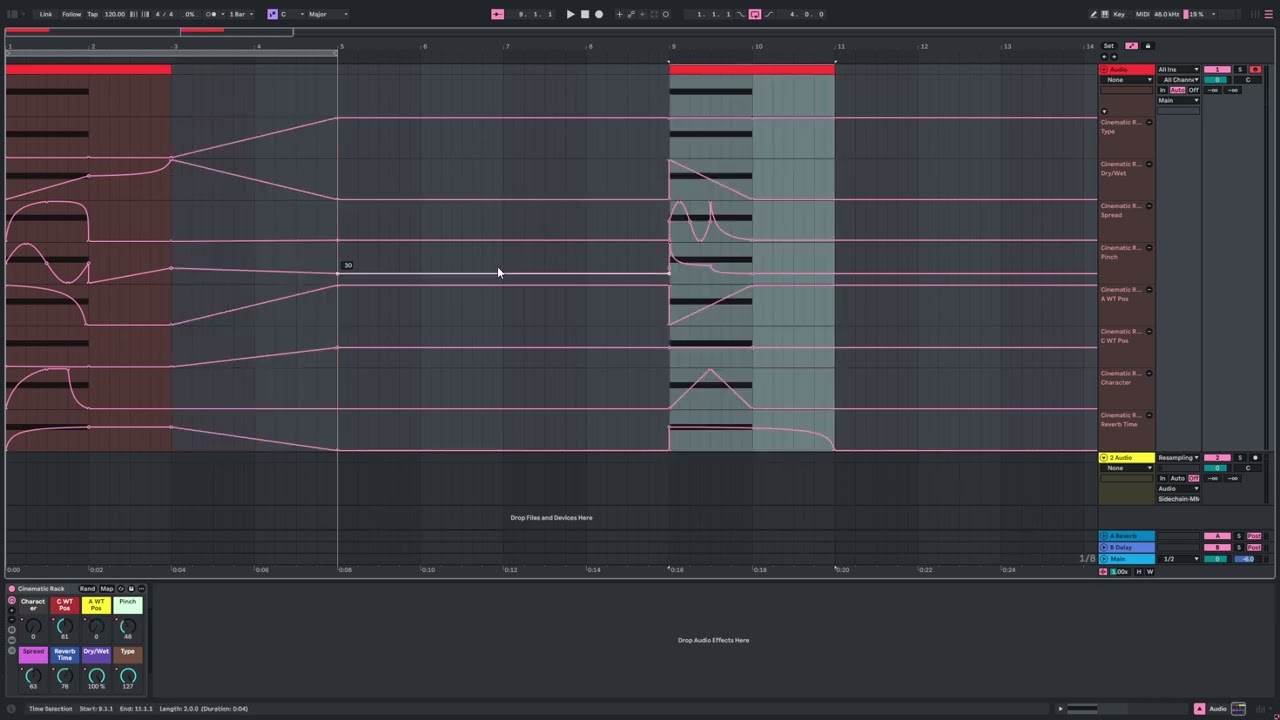1280x720 pixels.
Task: Click the punch-in icon
Action: click(x=742, y=14)
